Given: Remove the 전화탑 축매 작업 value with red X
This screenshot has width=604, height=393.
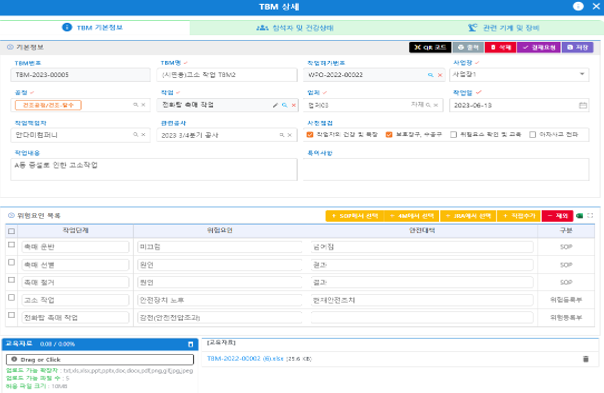Looking at the screenshot, I should 294,105.
